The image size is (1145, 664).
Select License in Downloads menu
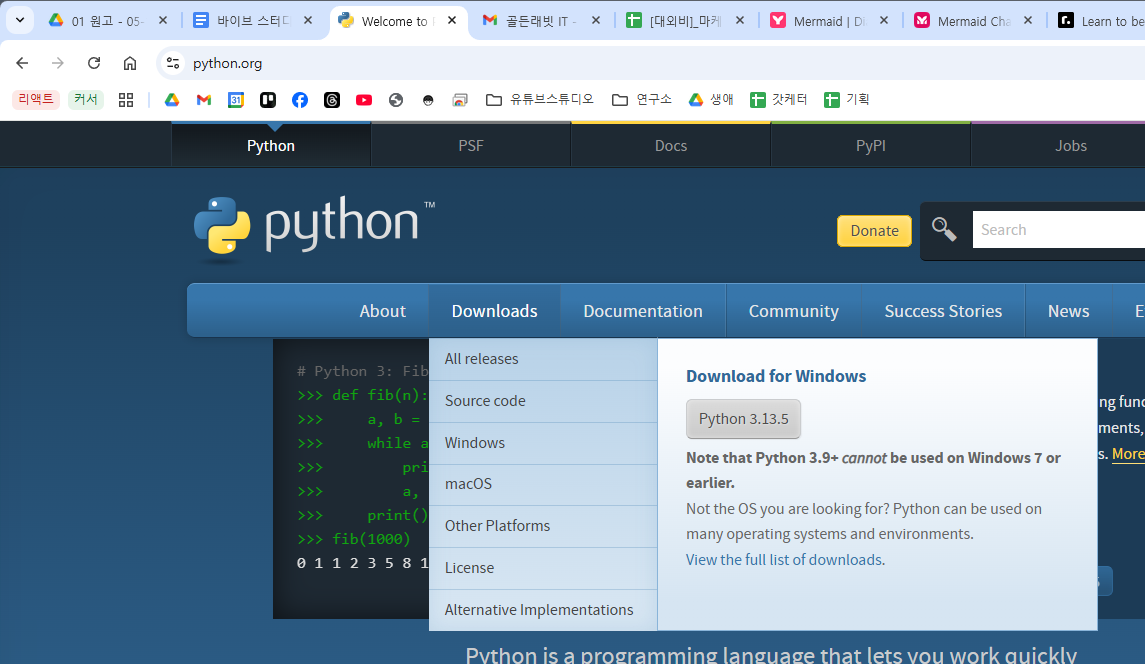(x=543, y=568)
